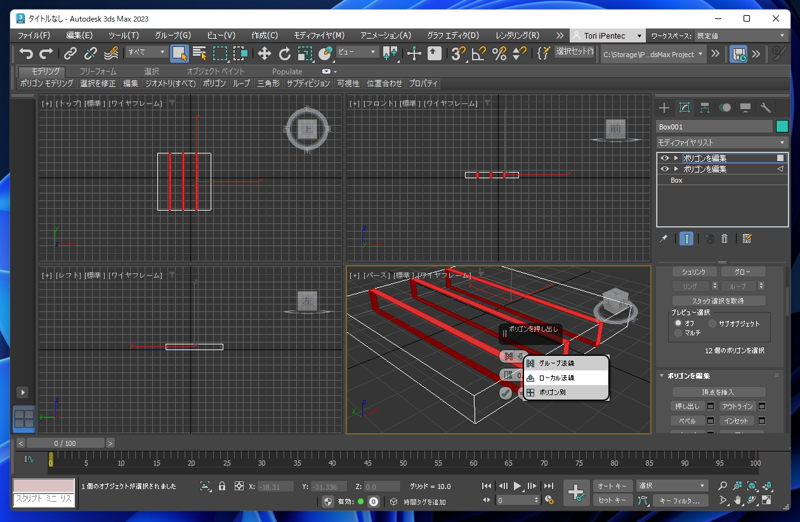Toggle the Selection Lock padlock icon
Image resolution: width=800 pixels, height=522 pixels.
(222, 486)
